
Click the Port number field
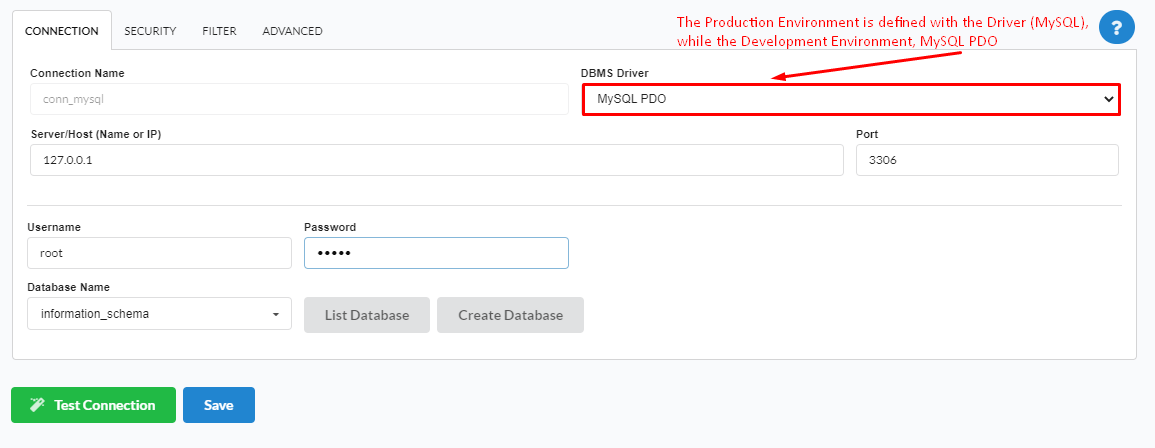coord(987,160)
